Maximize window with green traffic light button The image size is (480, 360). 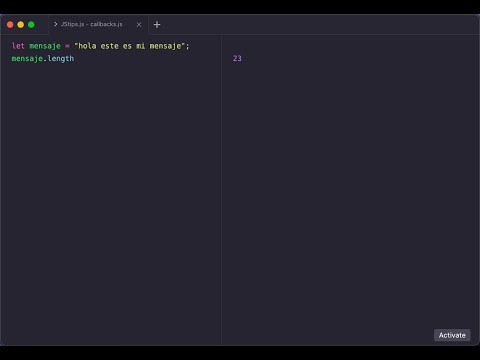(31, 25)
